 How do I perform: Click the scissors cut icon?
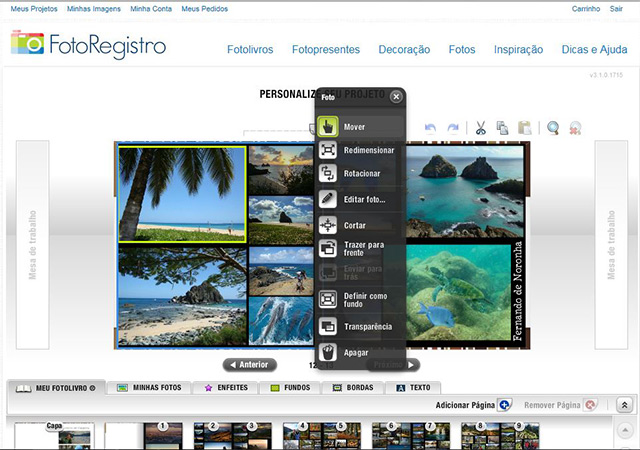click(x=481, y=128)
